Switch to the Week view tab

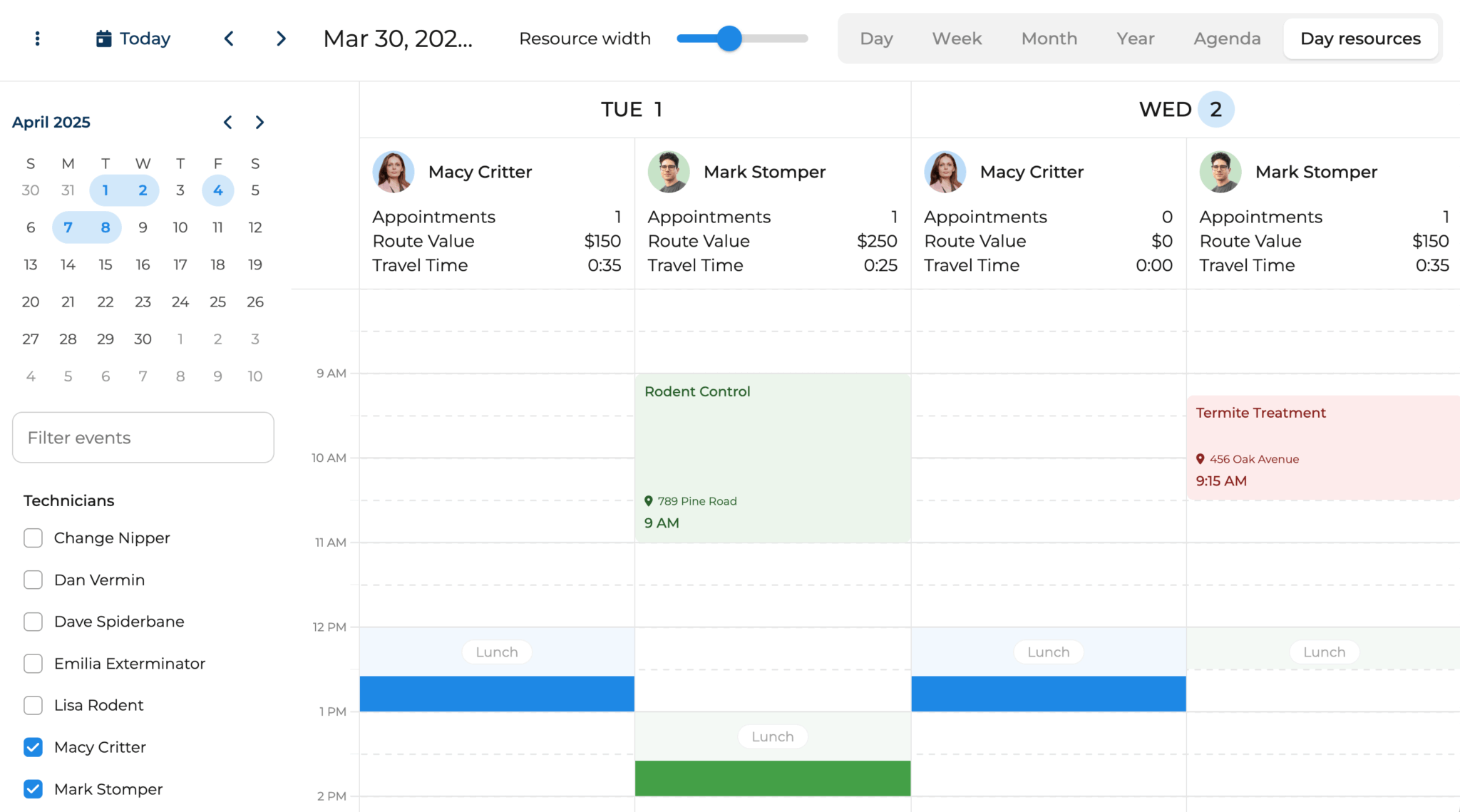coord(957,38)
